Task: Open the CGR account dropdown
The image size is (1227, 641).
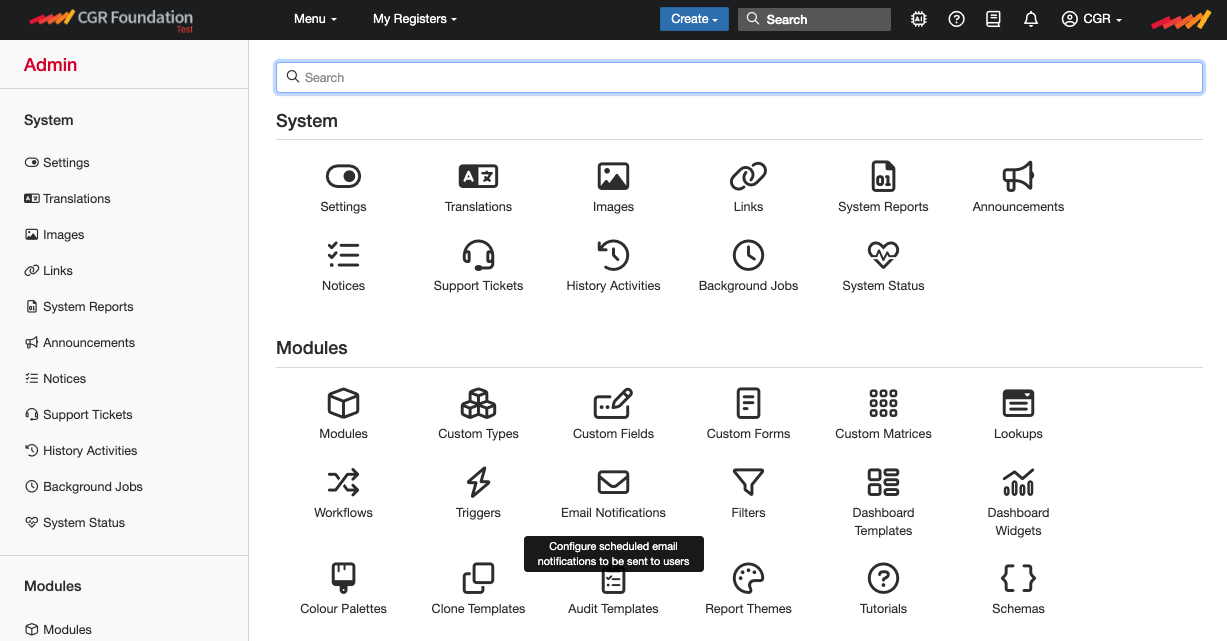Action: (1091, 18)
